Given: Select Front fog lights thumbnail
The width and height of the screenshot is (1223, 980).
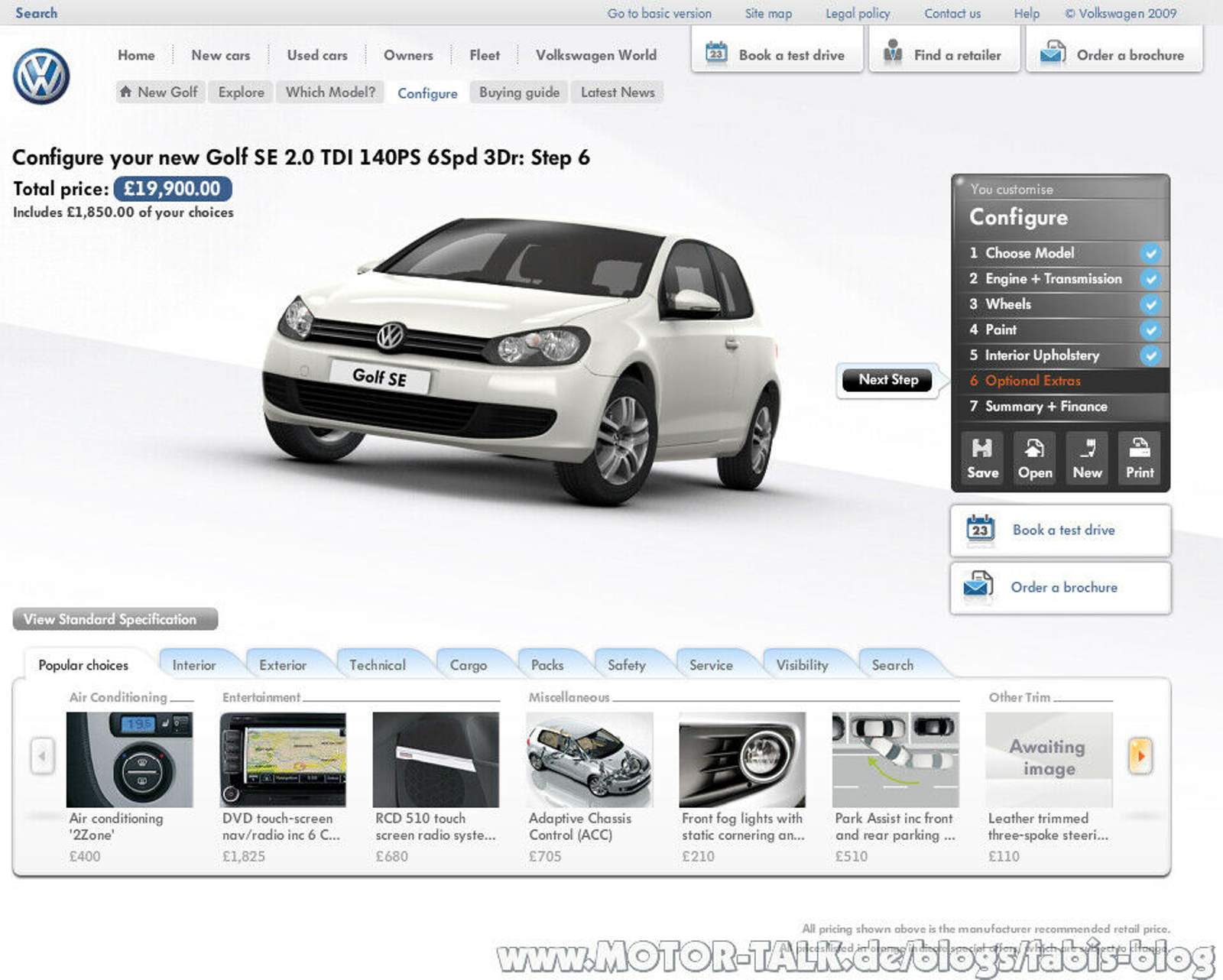Looking at the screenshot, I should pyautogui.click(x=742, y=759).
